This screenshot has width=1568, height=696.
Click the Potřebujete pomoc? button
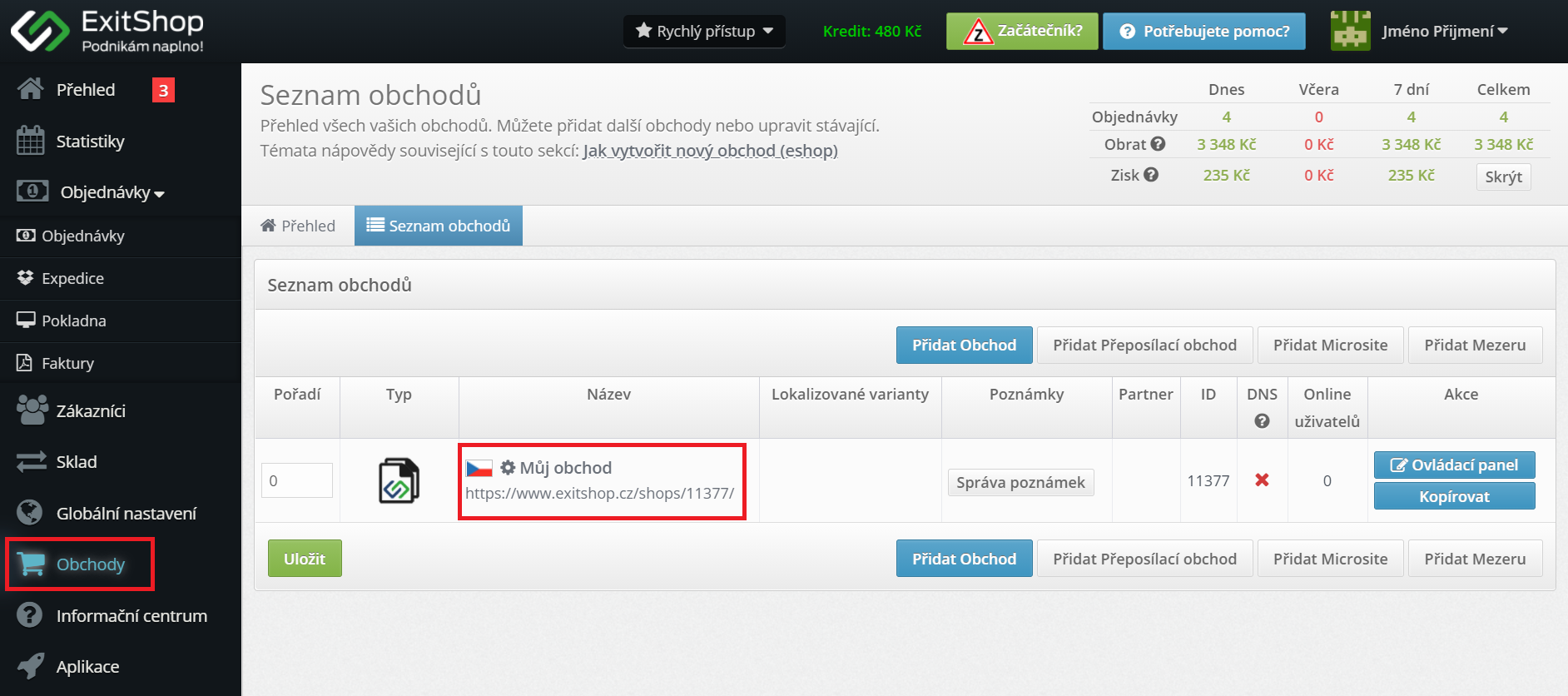click(1204, 32)
